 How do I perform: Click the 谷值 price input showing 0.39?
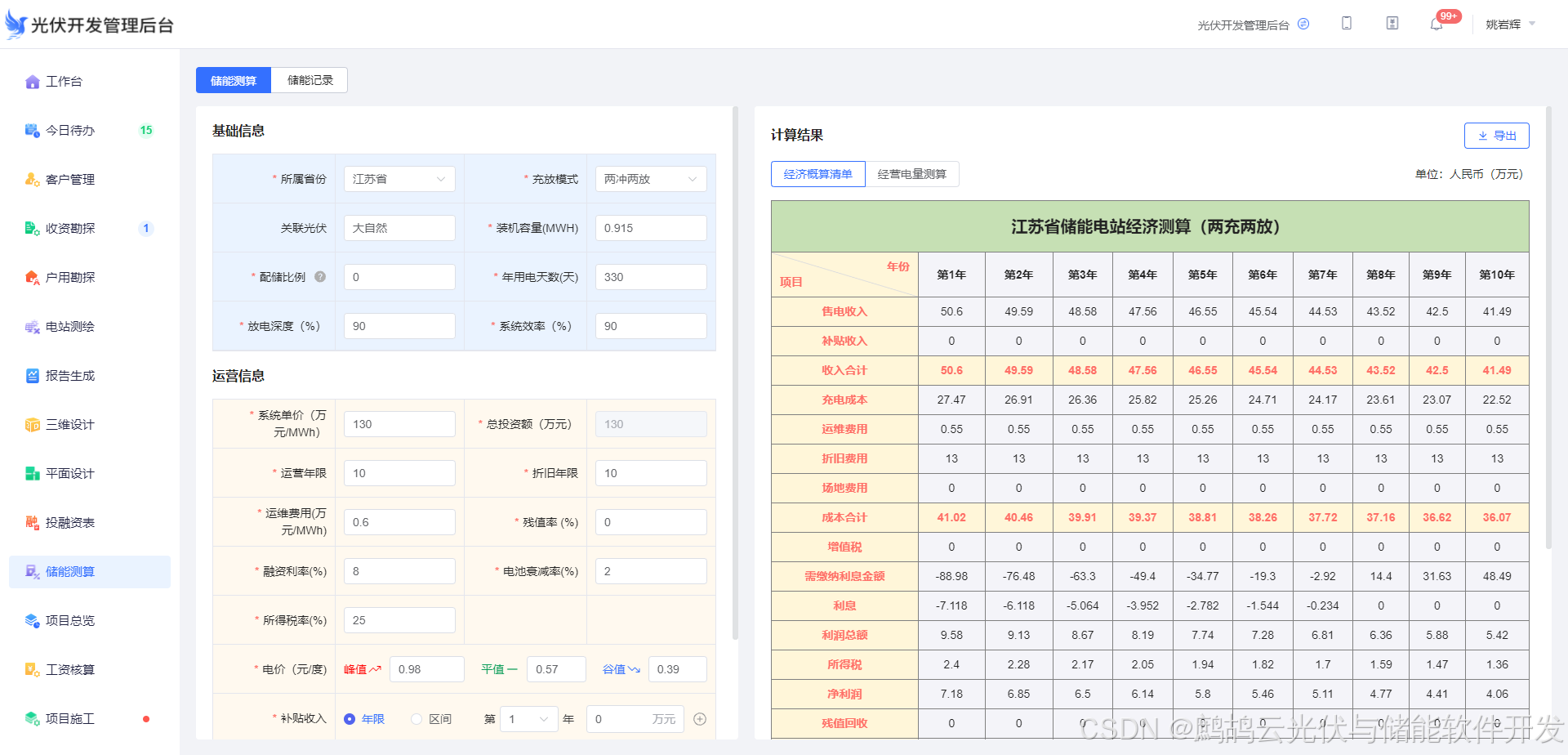pos(678,669)
